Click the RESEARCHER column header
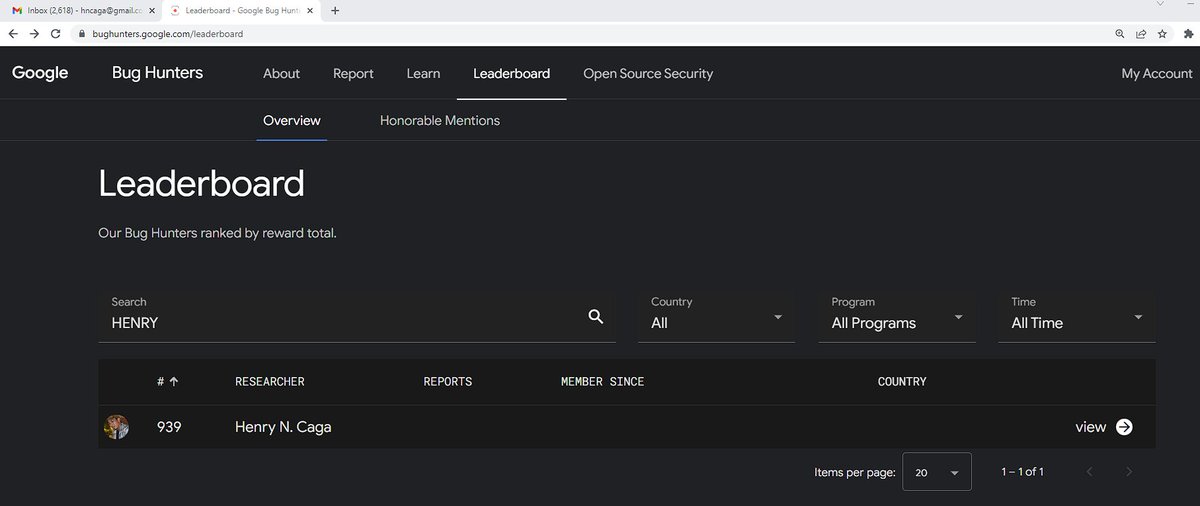1200x506 pixels. tap(270, 381)
